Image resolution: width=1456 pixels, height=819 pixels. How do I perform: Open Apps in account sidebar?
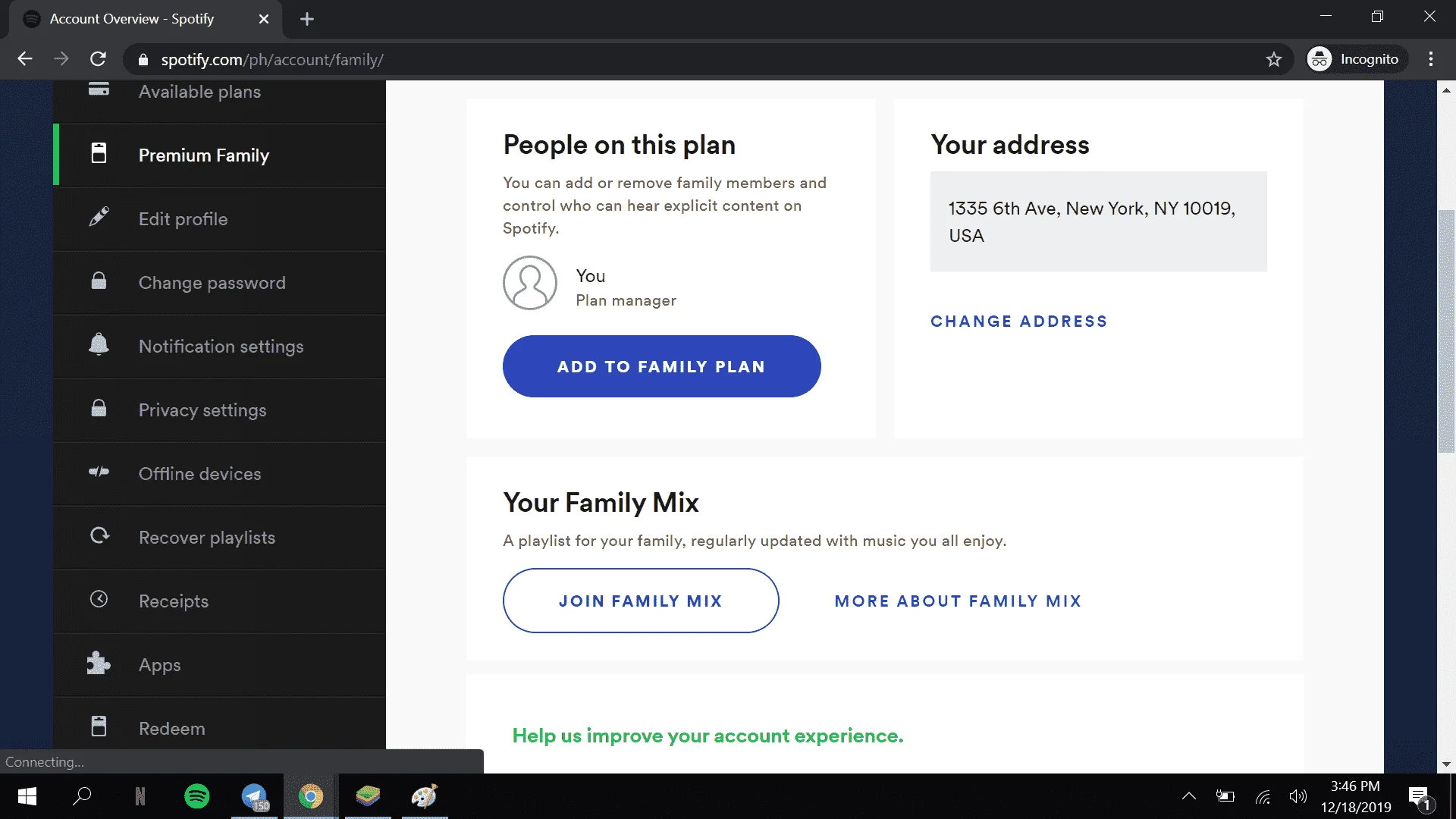point(220,665)
